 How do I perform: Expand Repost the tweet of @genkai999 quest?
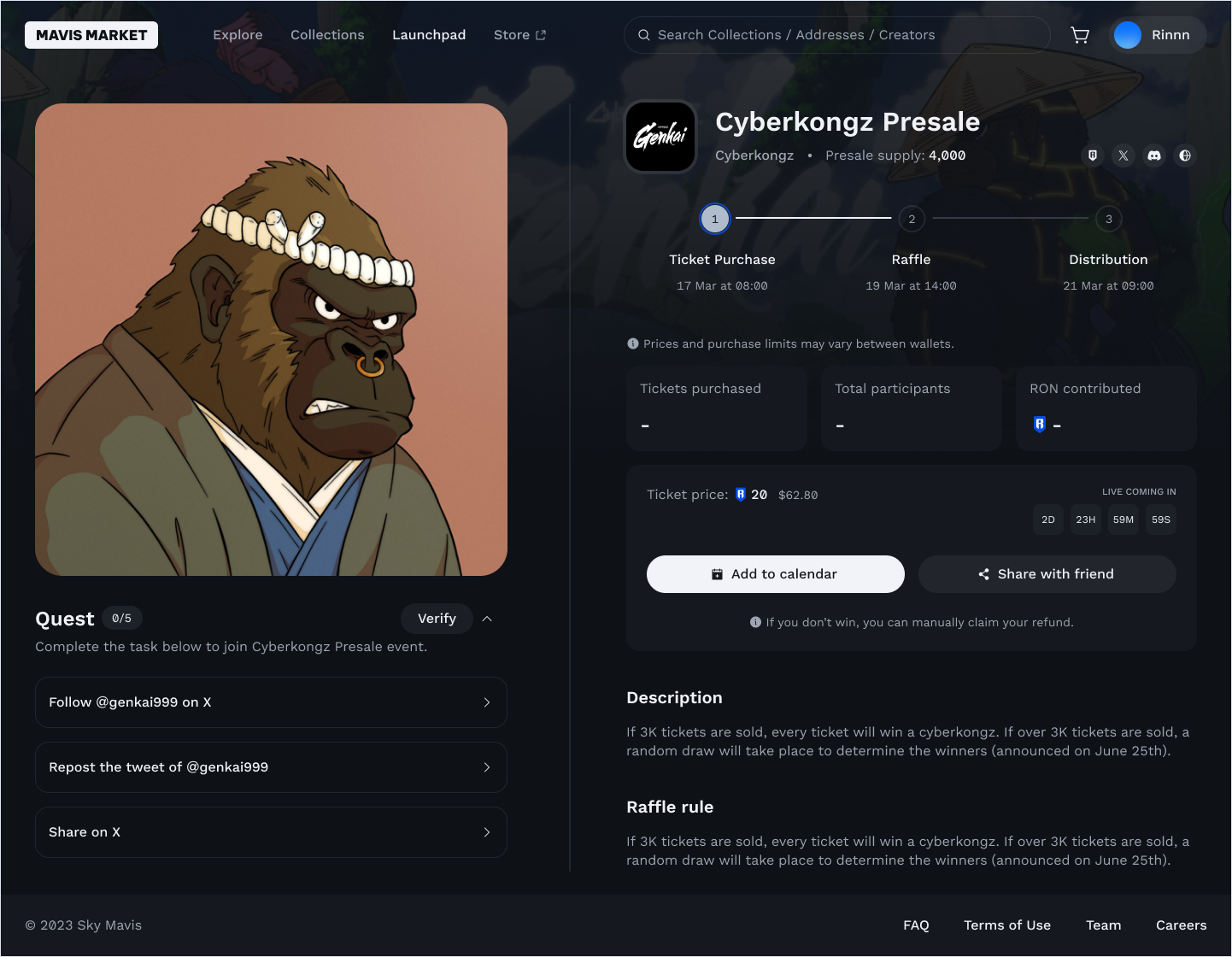[x=271, y=767]
